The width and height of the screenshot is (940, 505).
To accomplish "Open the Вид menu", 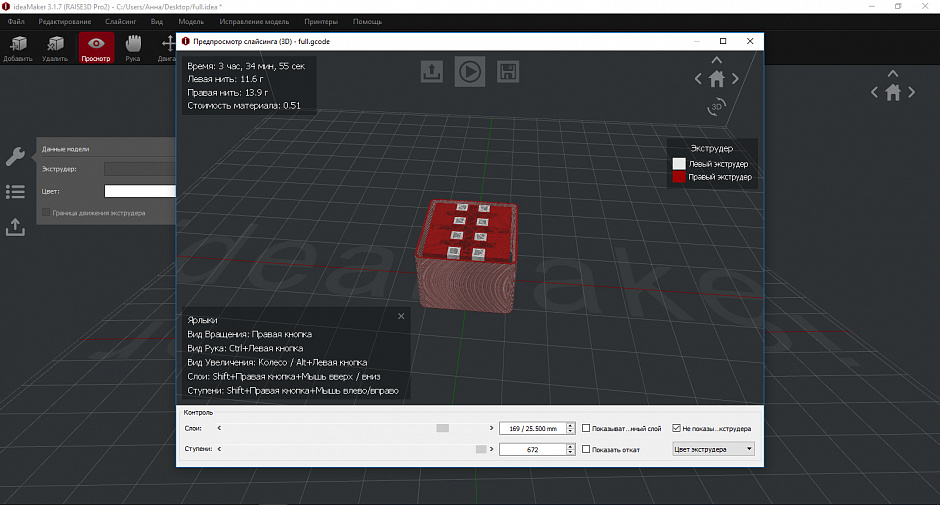I will click(x=156, y=22).
